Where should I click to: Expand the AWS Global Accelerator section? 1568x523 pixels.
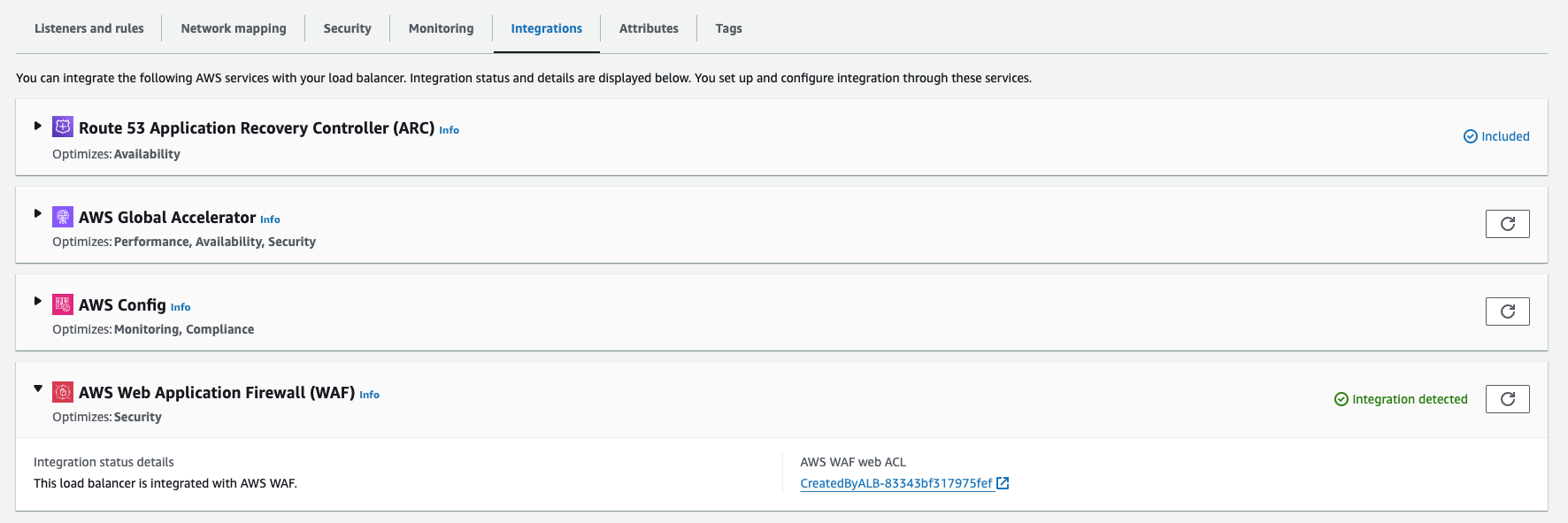[37, 213]
